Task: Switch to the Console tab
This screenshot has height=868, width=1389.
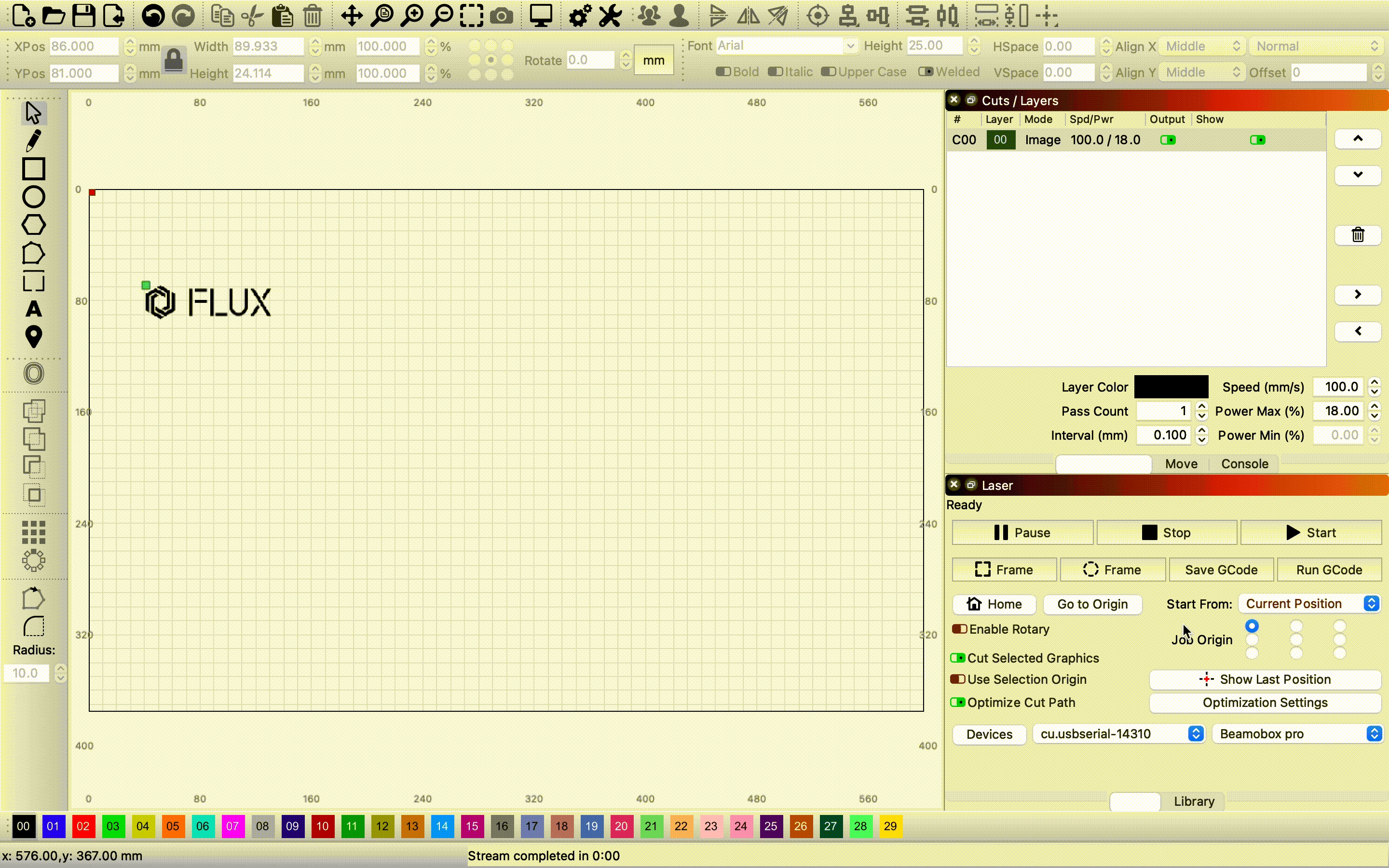Action: tap(1244, 464)
